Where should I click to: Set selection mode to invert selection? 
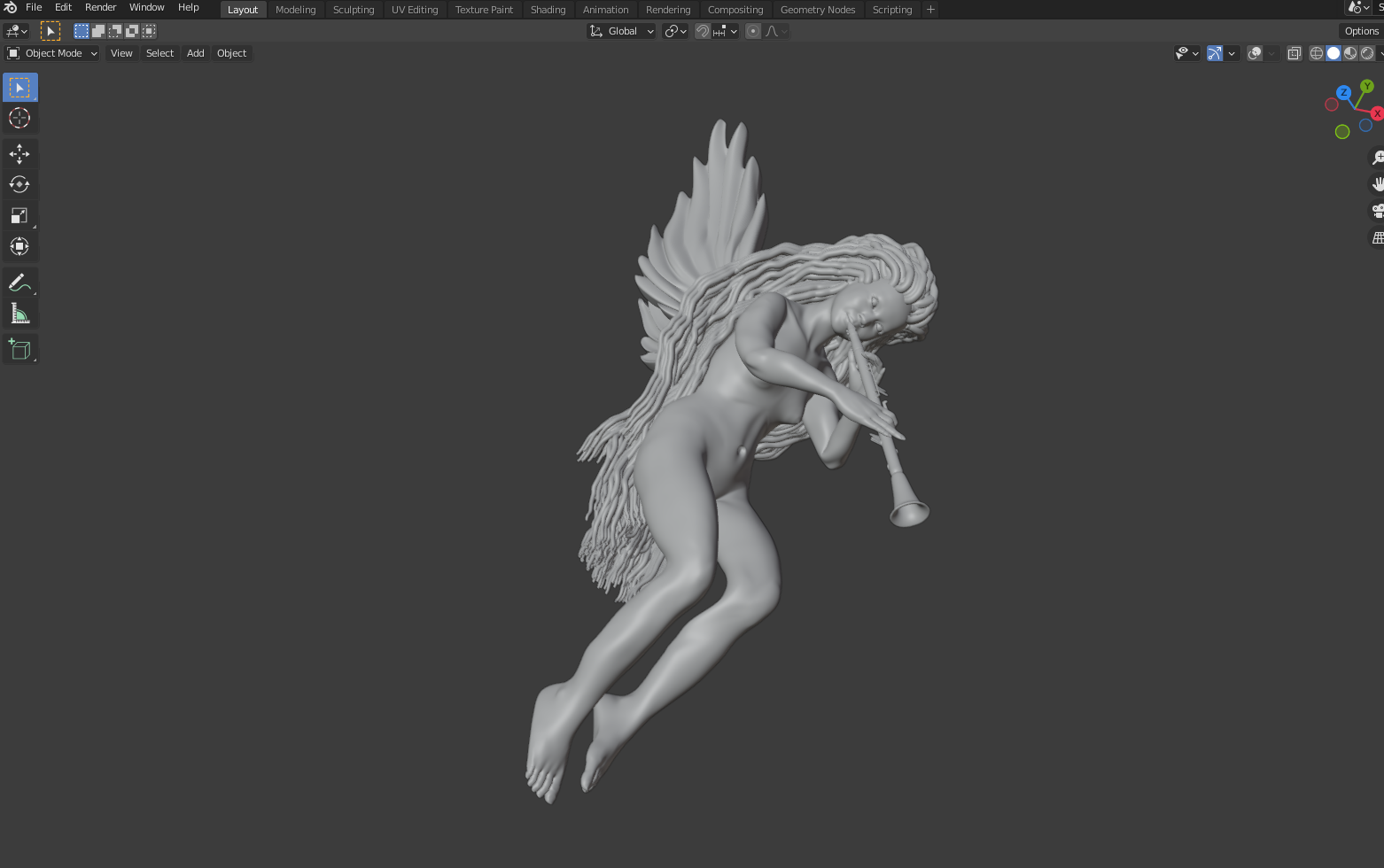point(132,31)
